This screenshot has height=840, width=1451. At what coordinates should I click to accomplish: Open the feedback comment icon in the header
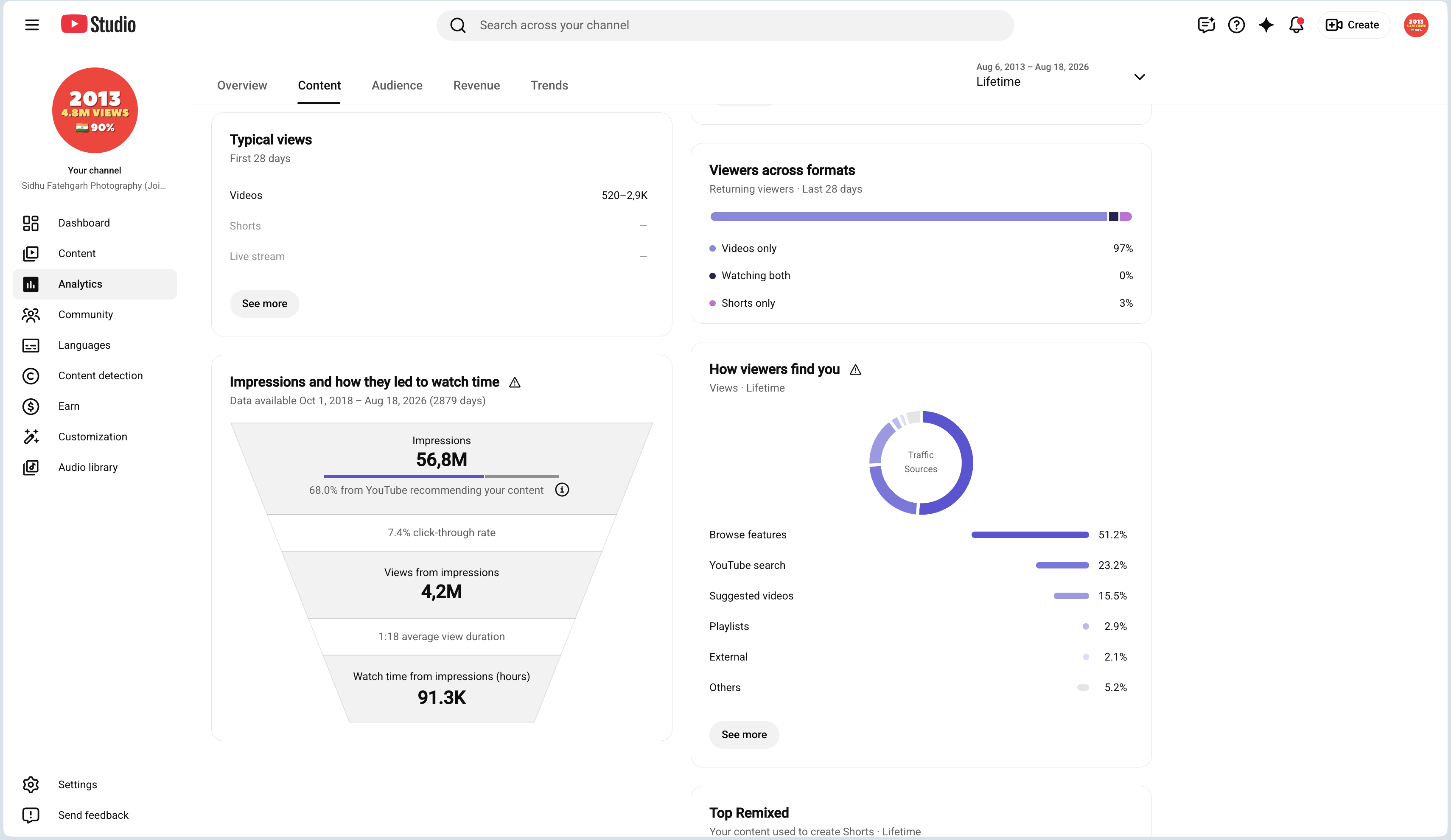[x=1206, y=25]
